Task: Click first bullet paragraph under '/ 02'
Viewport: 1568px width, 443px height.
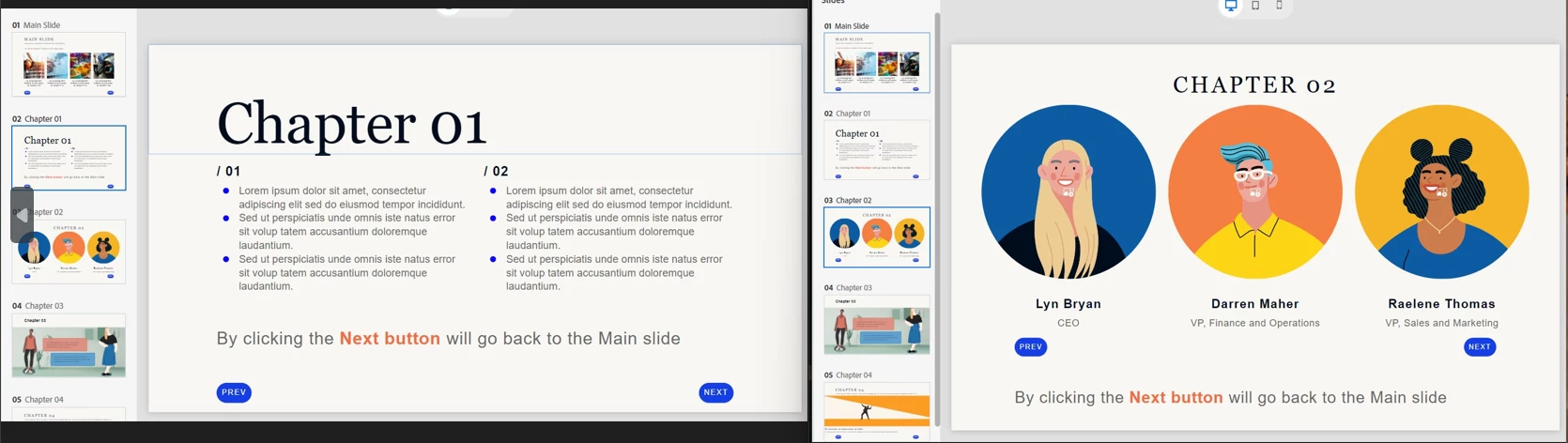Action: coord(619,197)
